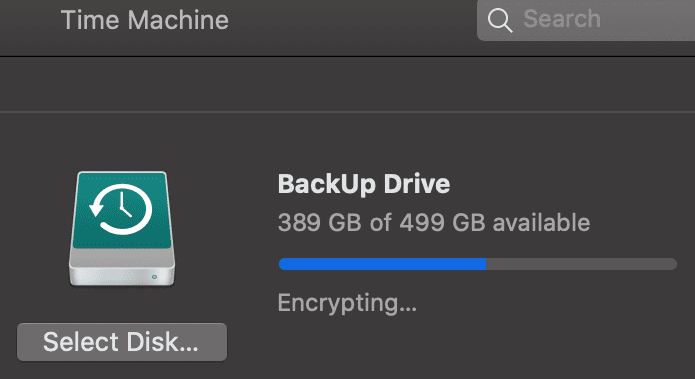Click the left rounded end of the progress bar

(x=283, y=264)
